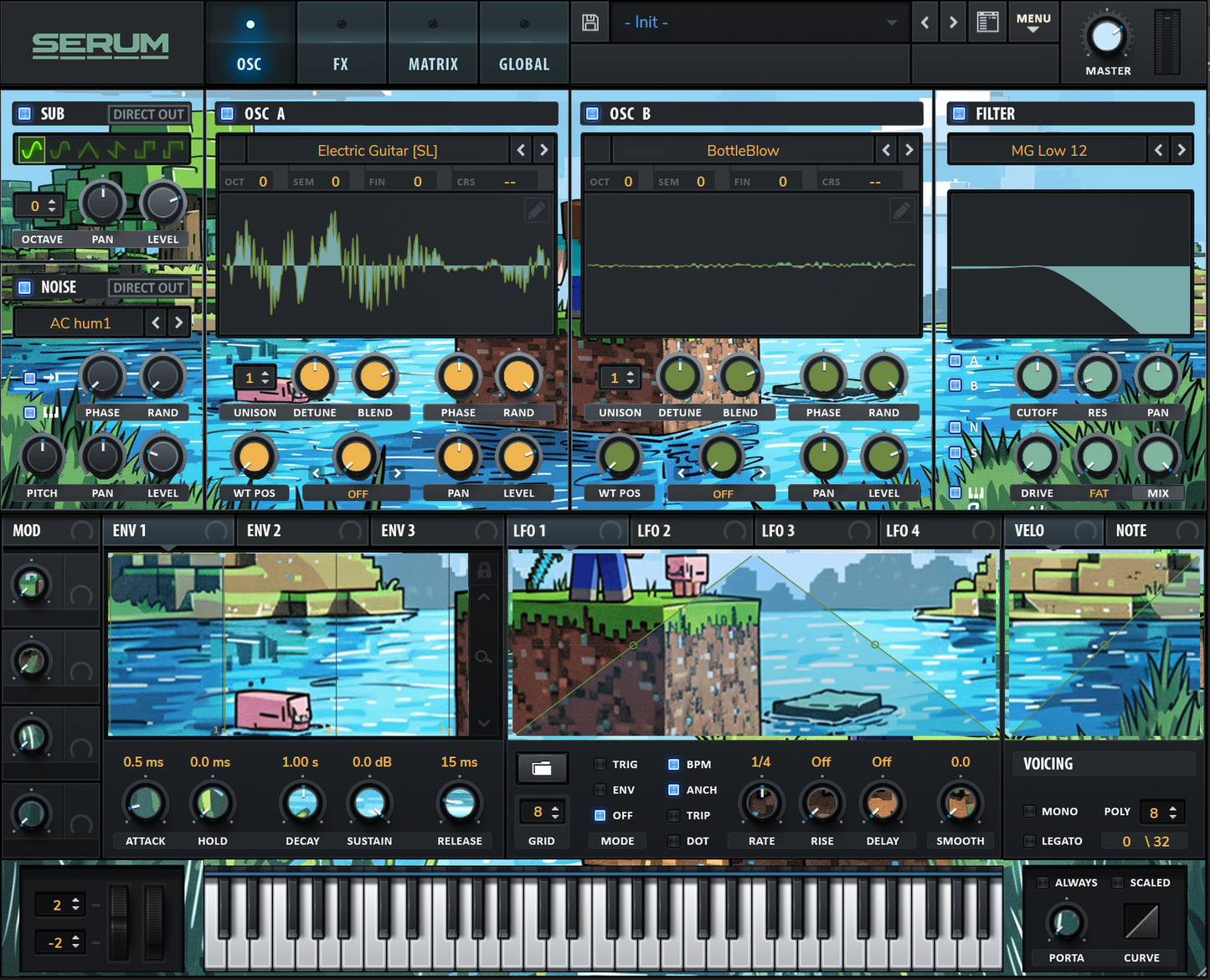Adjust POLY voice count stepper
This screenshot has height=980, width=1210.
(1161, 812)
